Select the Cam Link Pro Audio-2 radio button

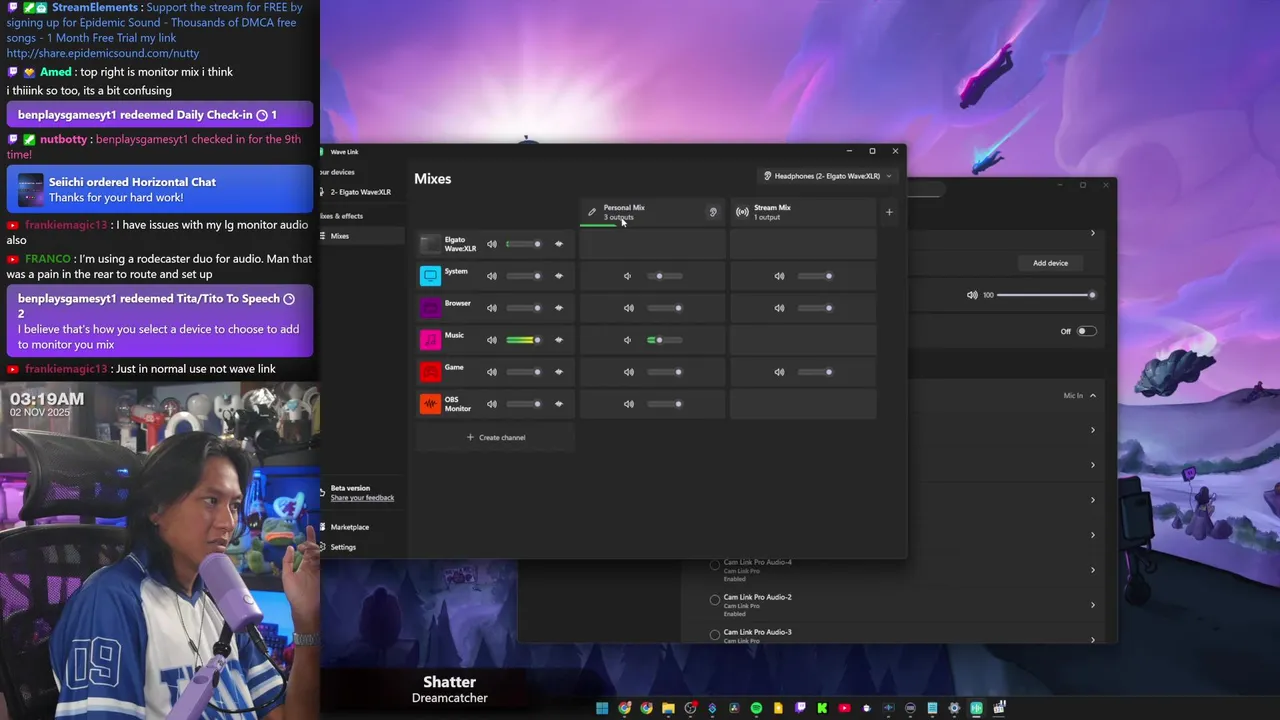click(x=715, y=600)
